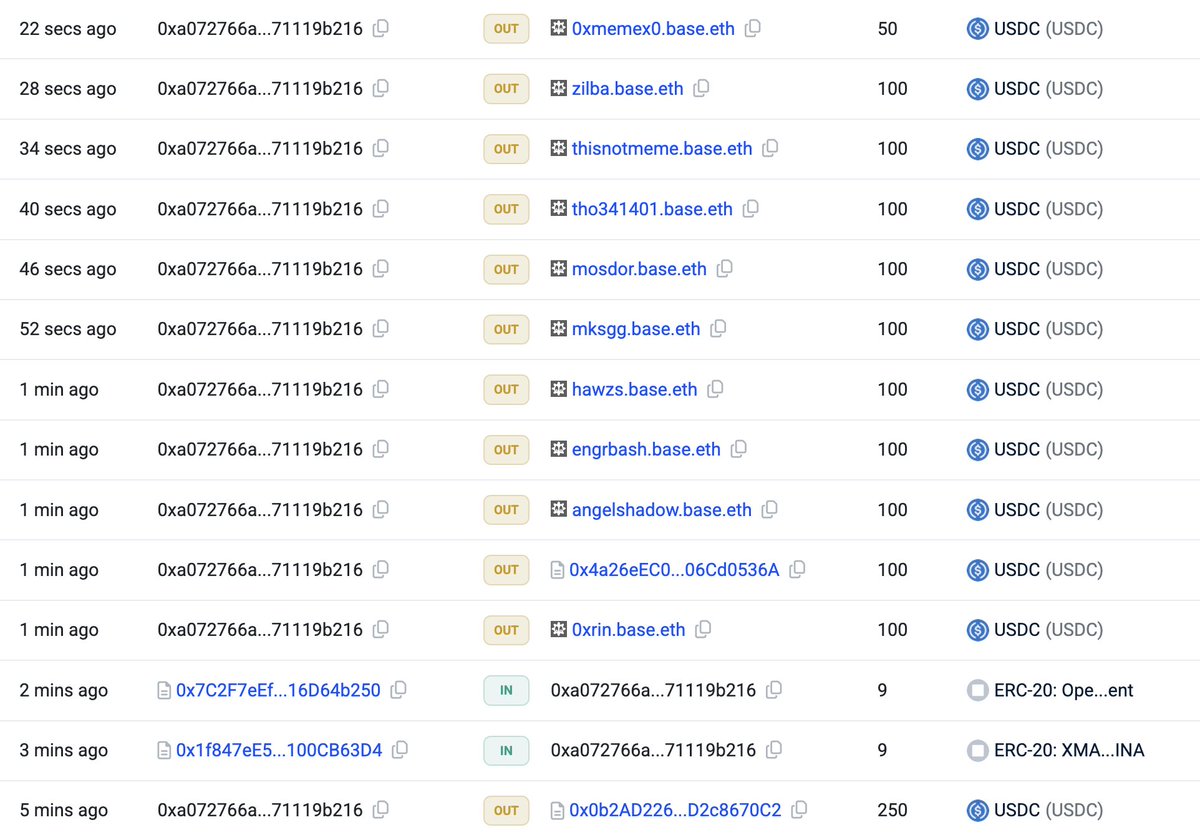Select the 50 amount value
The height and width of the screenshot is (835, 1200).
[x=888, y=29]
